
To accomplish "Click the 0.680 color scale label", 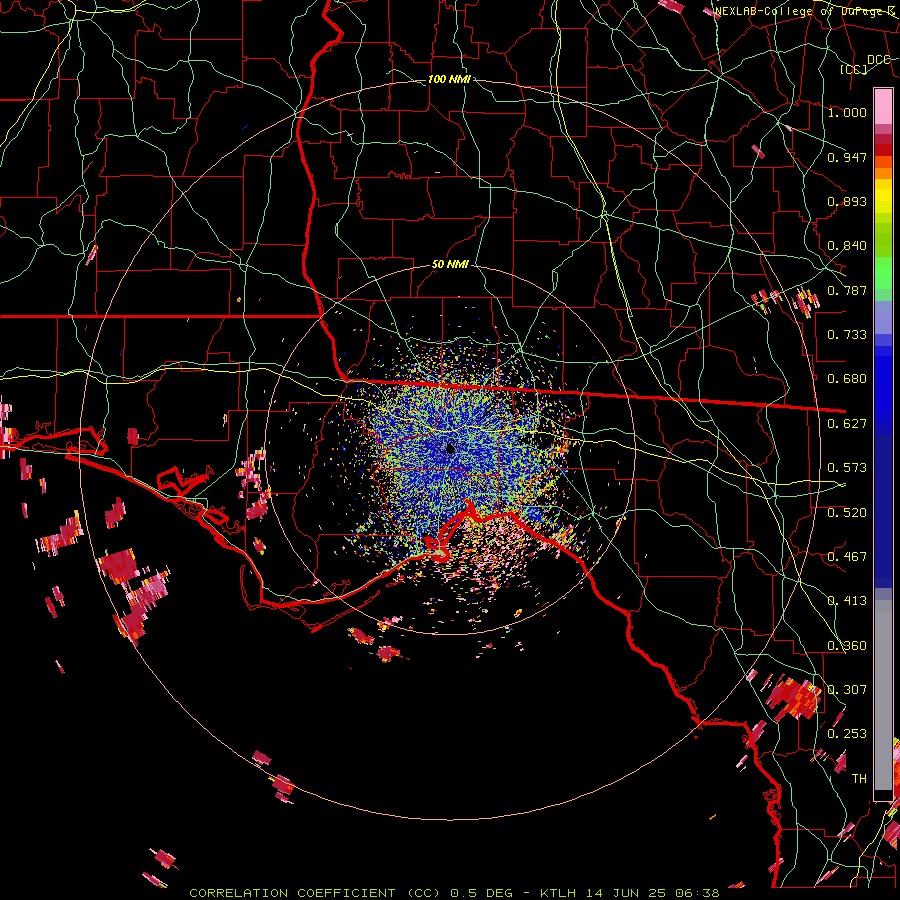I will pyautogui.click(x=847, y=379).
